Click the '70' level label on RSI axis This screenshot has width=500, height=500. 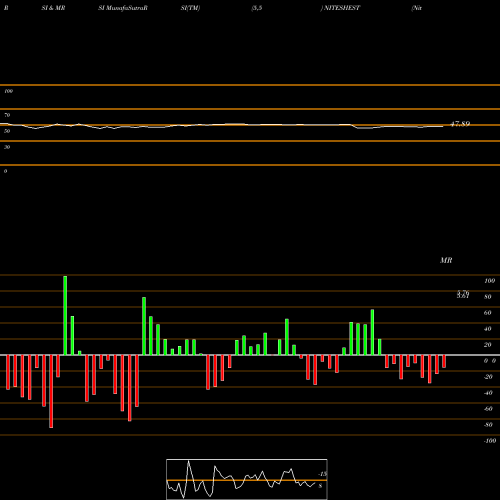tap(7, 115)
